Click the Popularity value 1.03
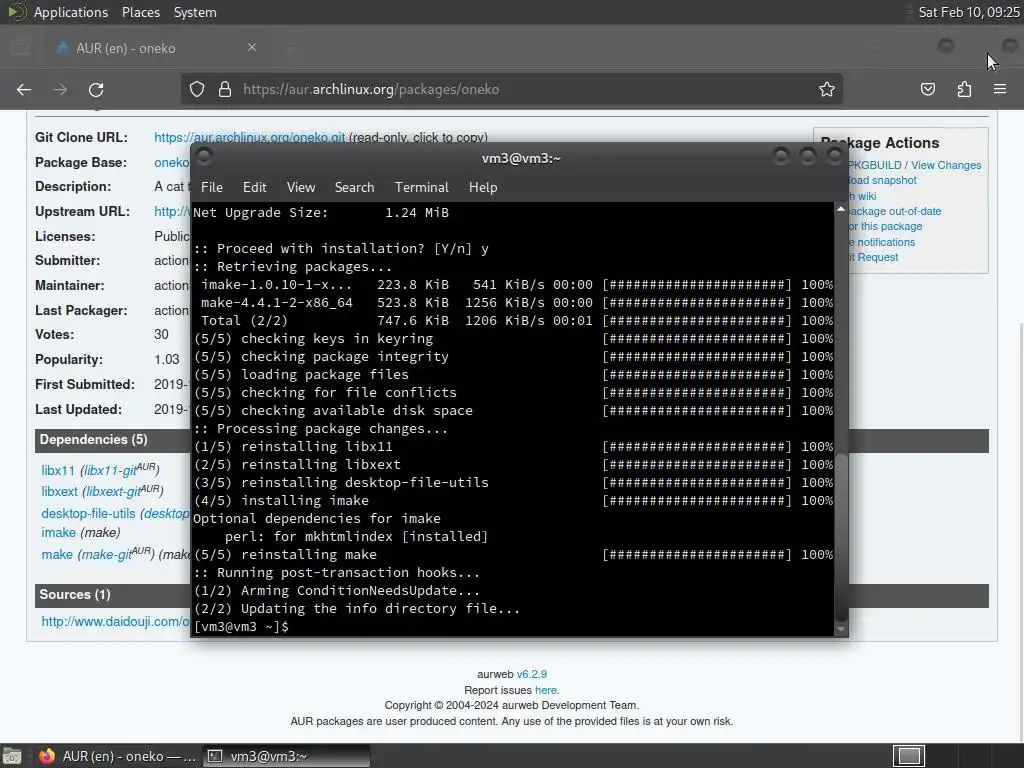 pos(167,359)
